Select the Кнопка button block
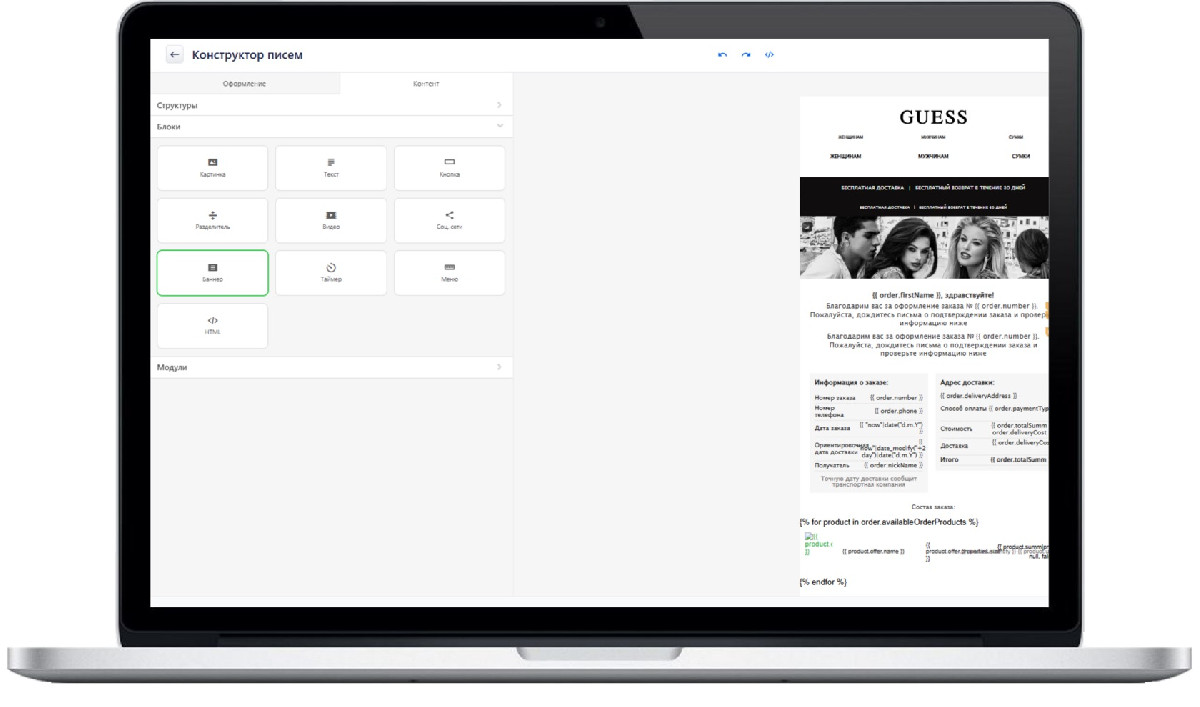This screenshot has width=1200, height=707. [x=449, y=168]
